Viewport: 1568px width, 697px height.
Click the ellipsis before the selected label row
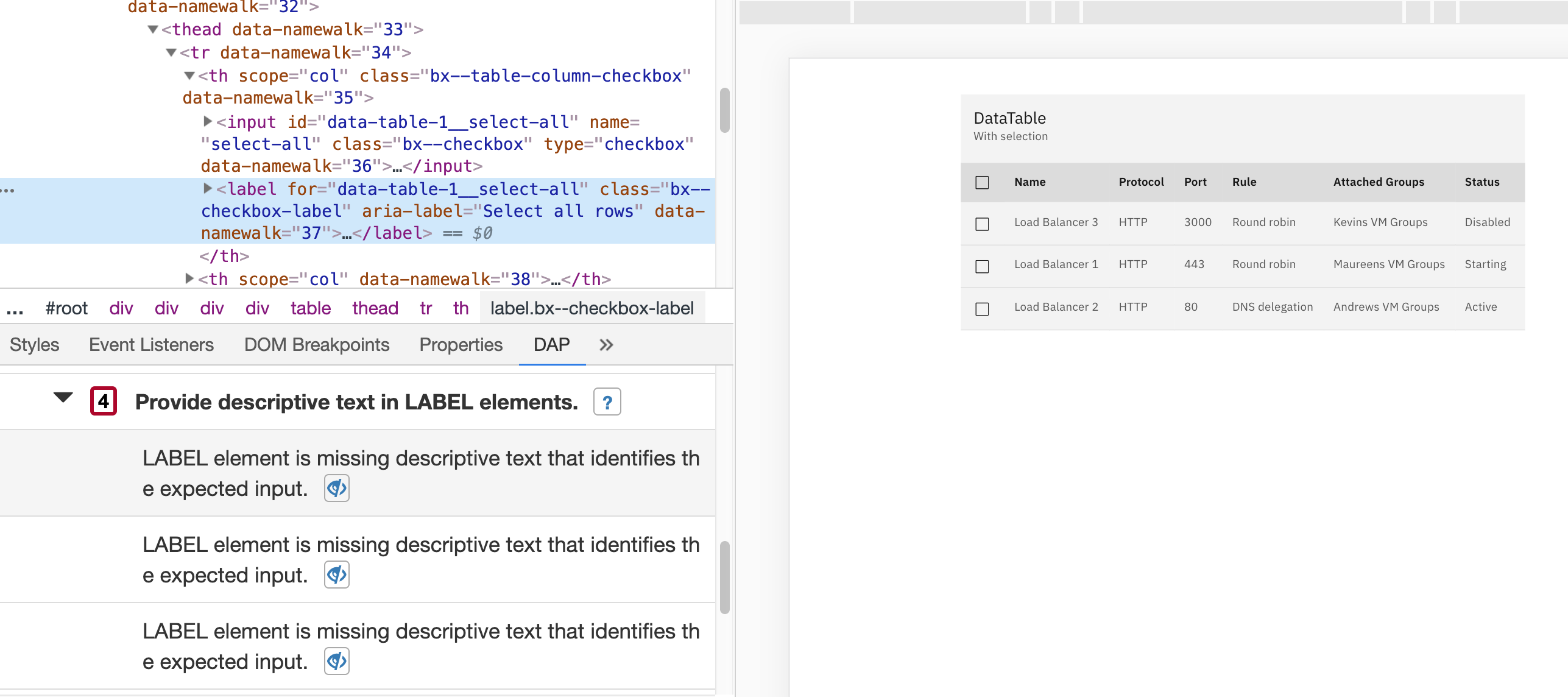[x=8, y=191]
